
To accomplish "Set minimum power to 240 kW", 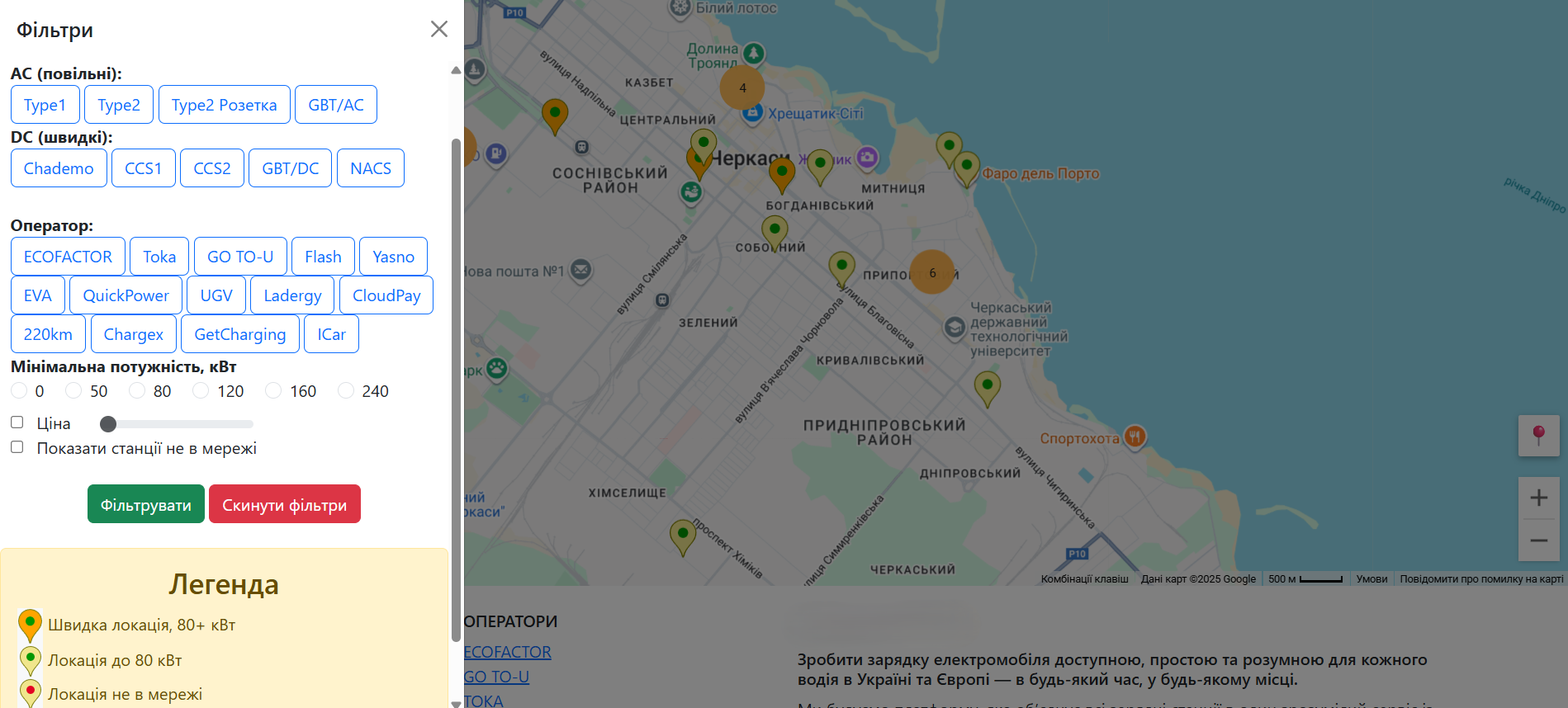I will pos(346,390).
